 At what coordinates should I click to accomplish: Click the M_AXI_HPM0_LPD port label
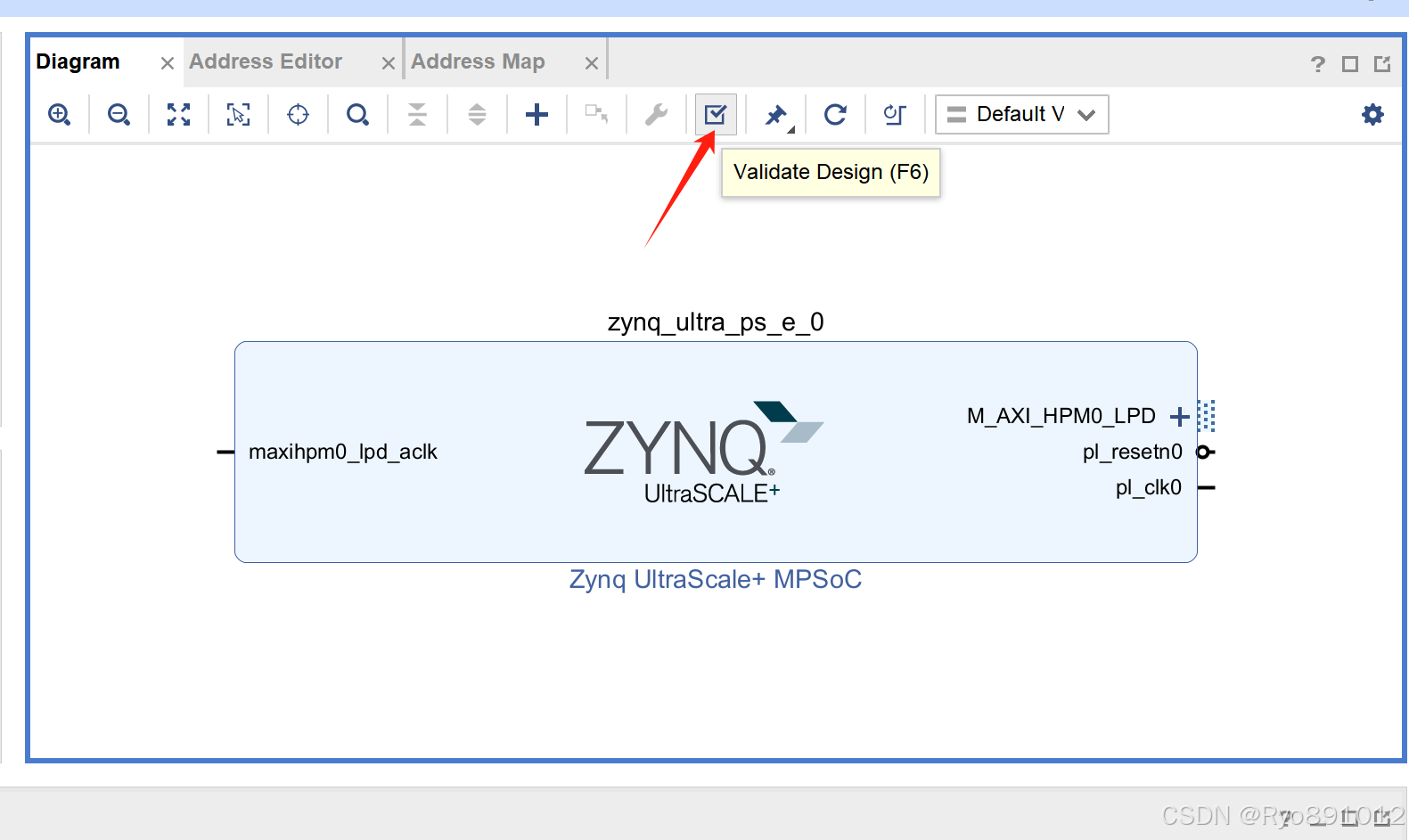pyautogui.click(x=1061, y=416)
